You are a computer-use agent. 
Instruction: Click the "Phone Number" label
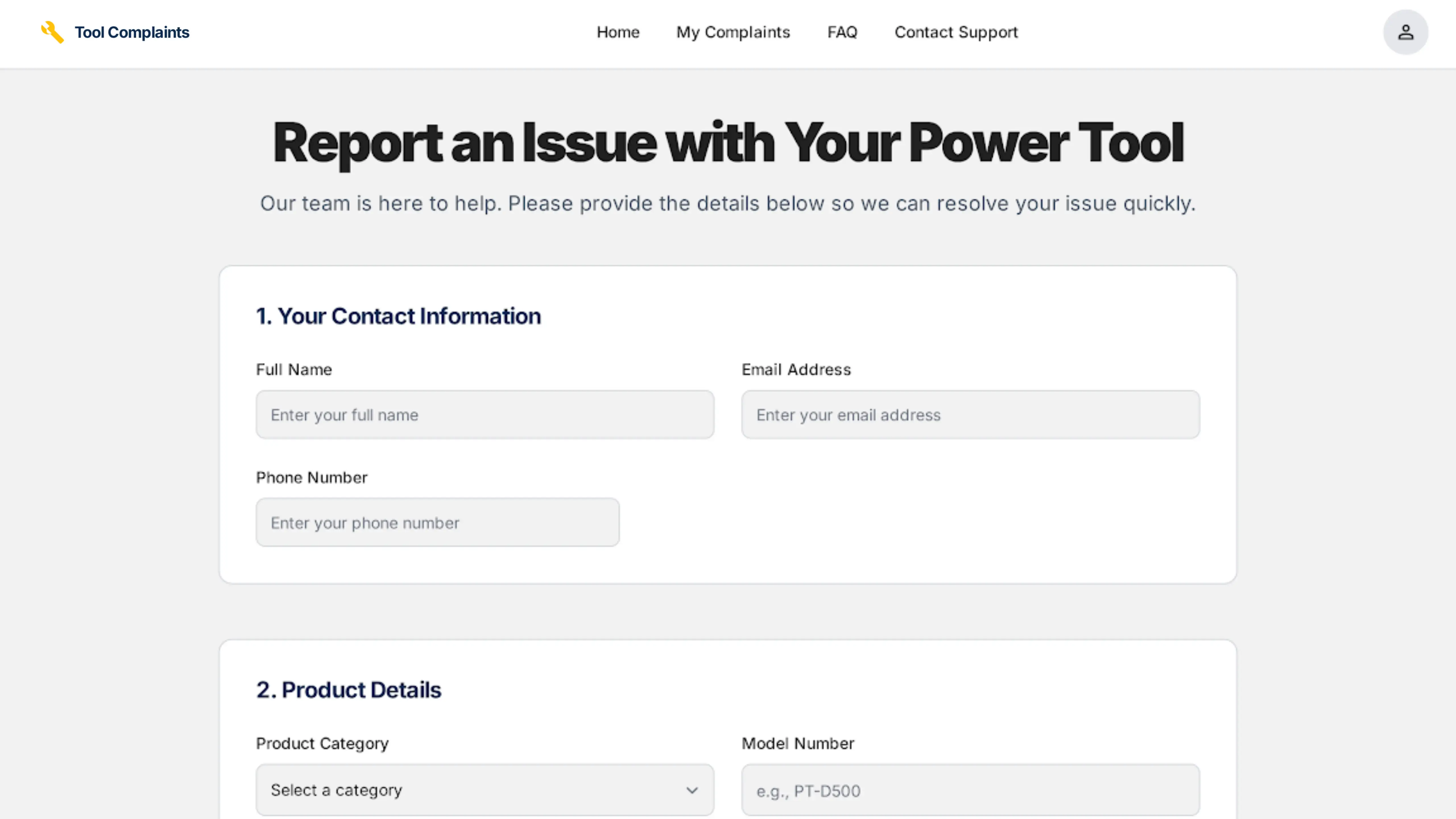tap(311, 478)
